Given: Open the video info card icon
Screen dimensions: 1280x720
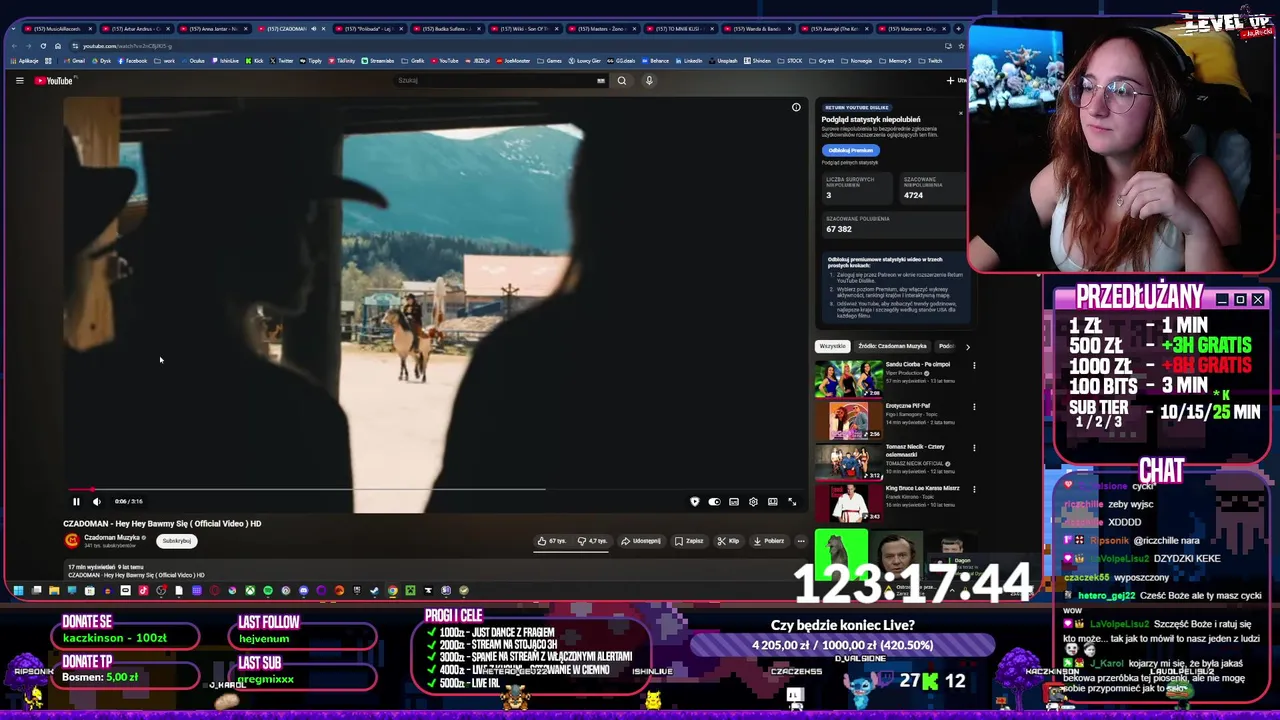Looking at the screenshot, I should coord(796,107).
